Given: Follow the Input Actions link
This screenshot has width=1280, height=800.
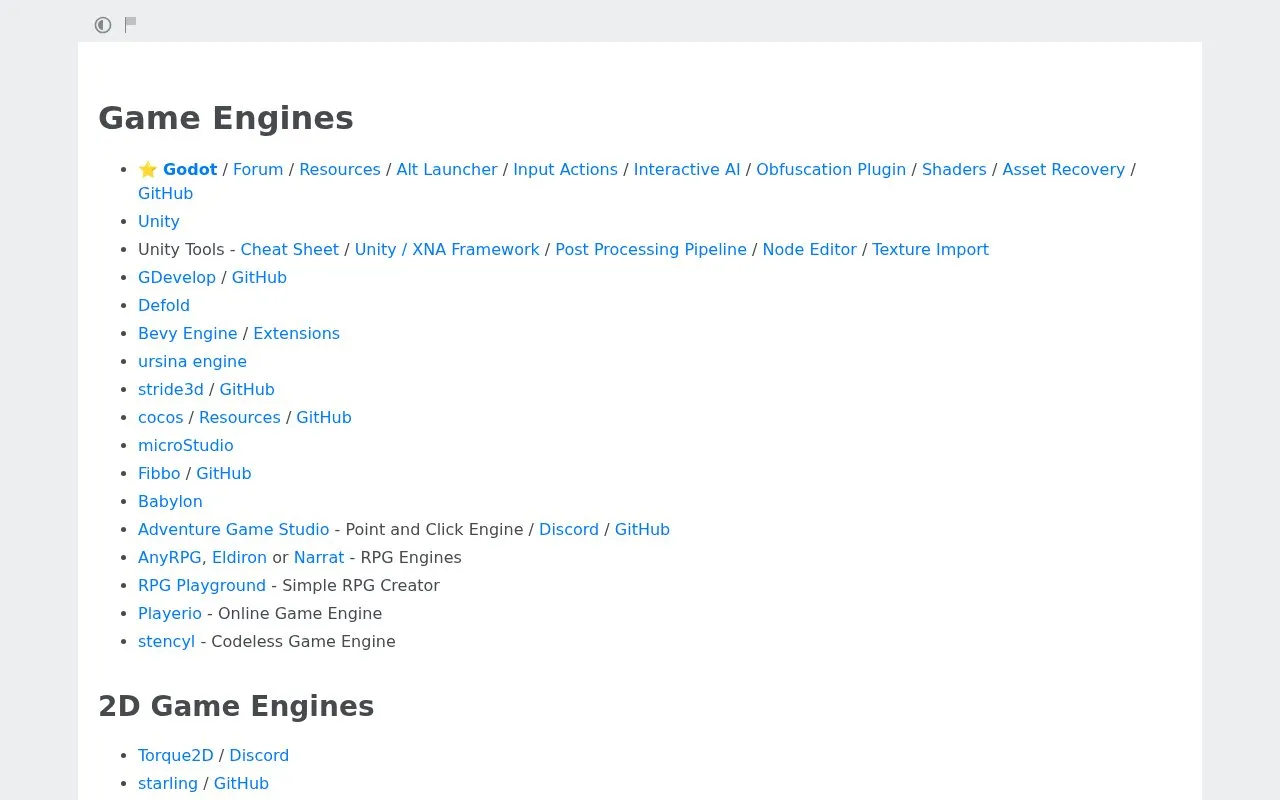Looking at the screenshot, I should [x=565, y=169].
